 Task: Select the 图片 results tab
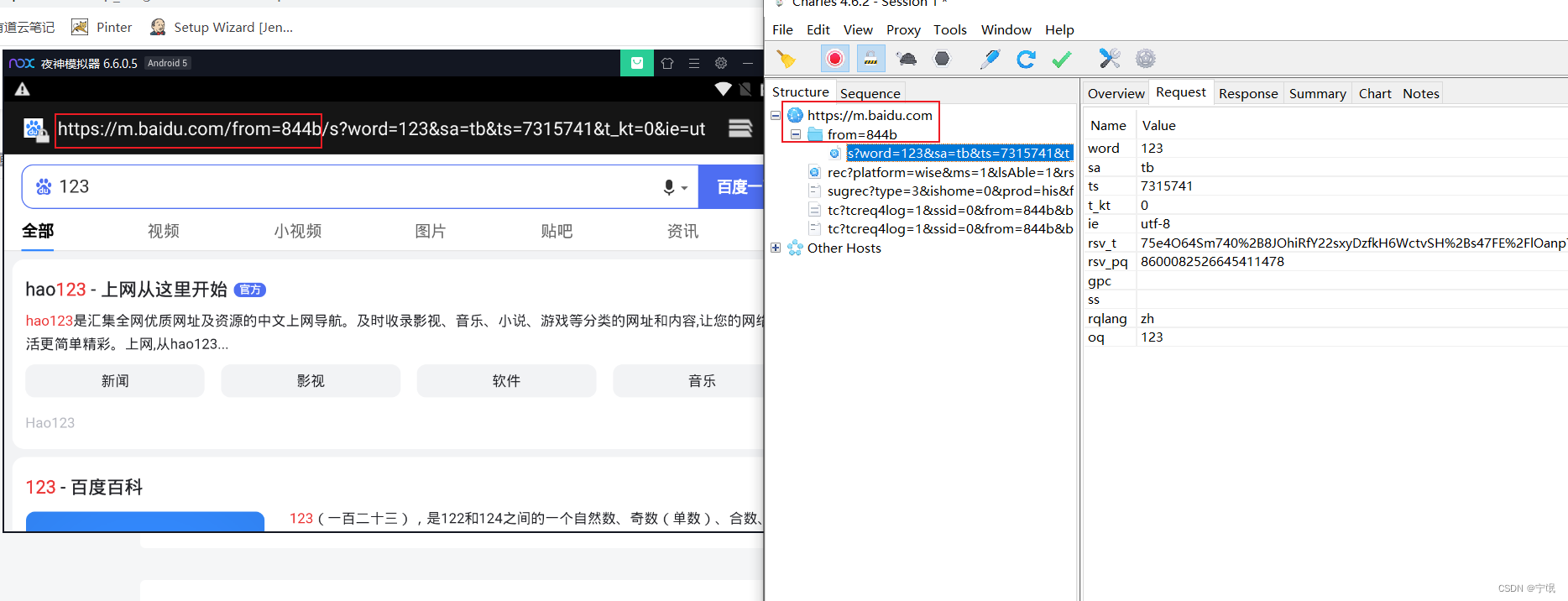point(431,231)
